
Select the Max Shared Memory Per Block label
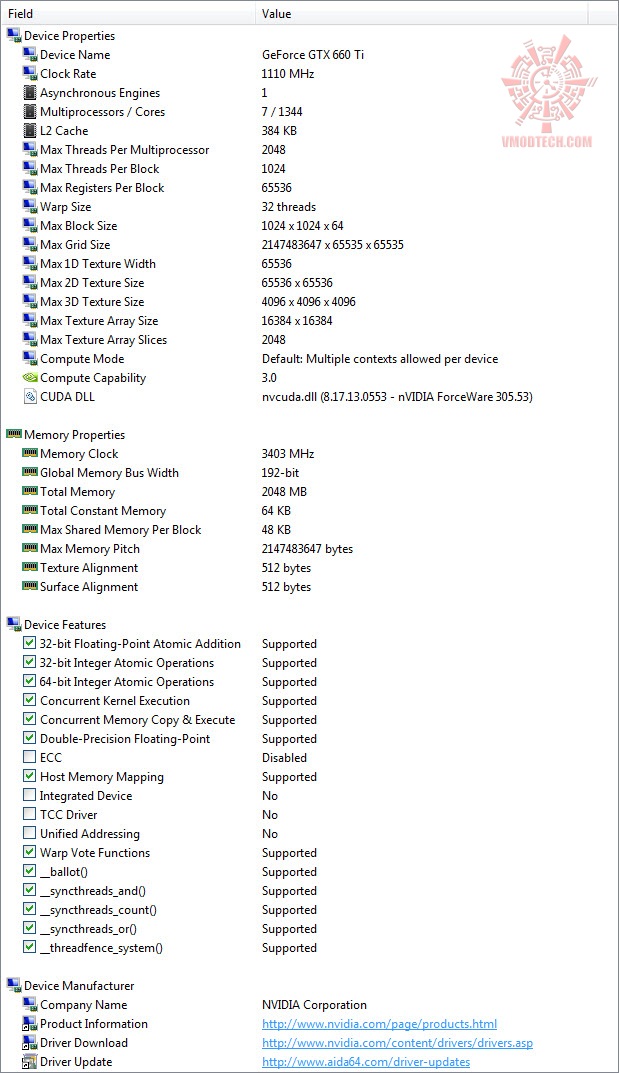120,530
